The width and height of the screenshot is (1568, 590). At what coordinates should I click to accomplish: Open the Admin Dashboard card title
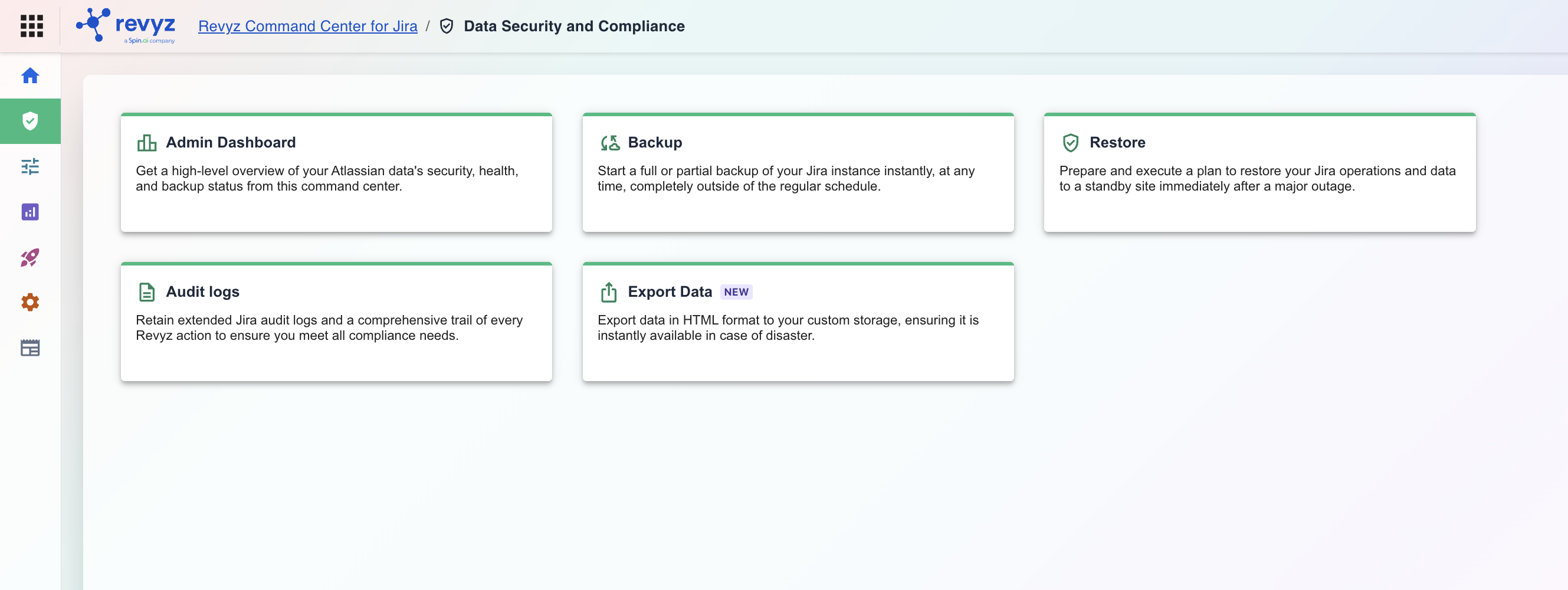[231, 142]
